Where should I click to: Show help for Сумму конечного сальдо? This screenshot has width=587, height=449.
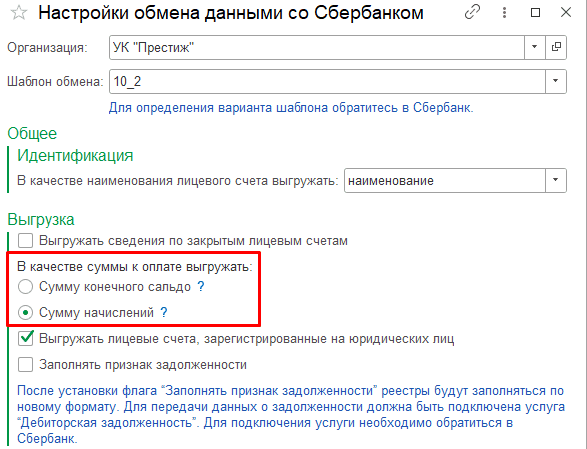pos(201,286)
